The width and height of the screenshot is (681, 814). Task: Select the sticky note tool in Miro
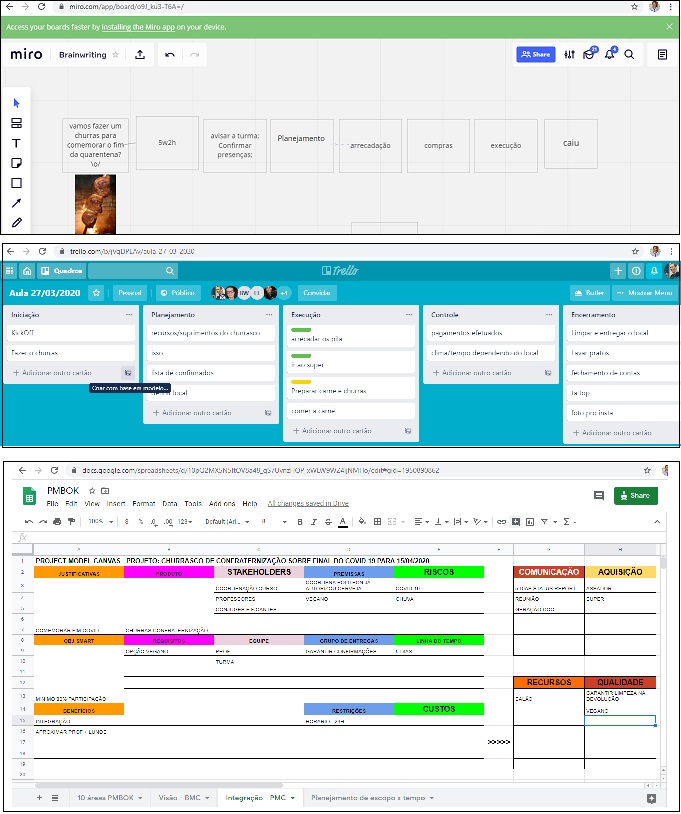click(16, 163)
